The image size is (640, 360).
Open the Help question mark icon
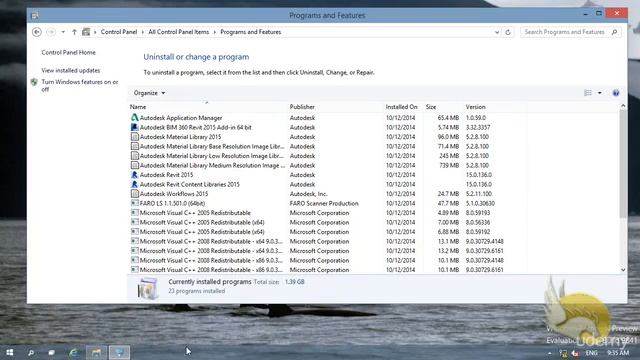[616, 93]
